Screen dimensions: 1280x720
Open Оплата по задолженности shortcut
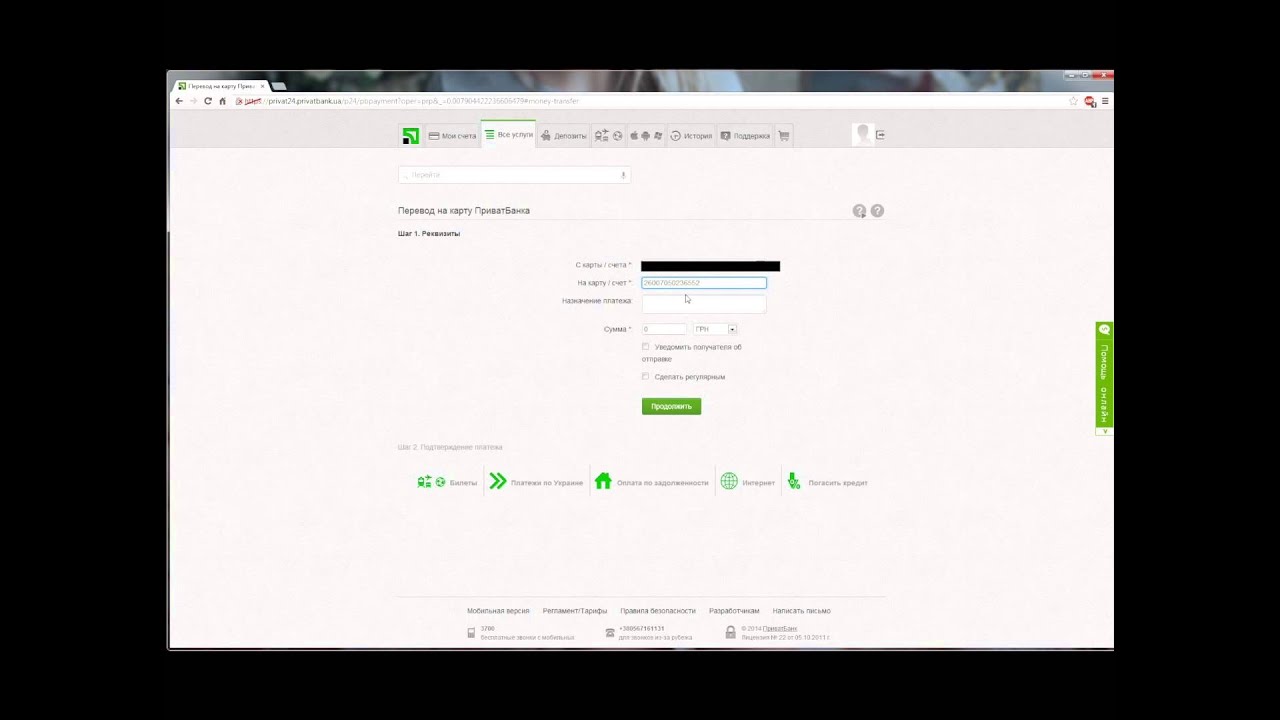pyautogui.click(x=652, y=482)
